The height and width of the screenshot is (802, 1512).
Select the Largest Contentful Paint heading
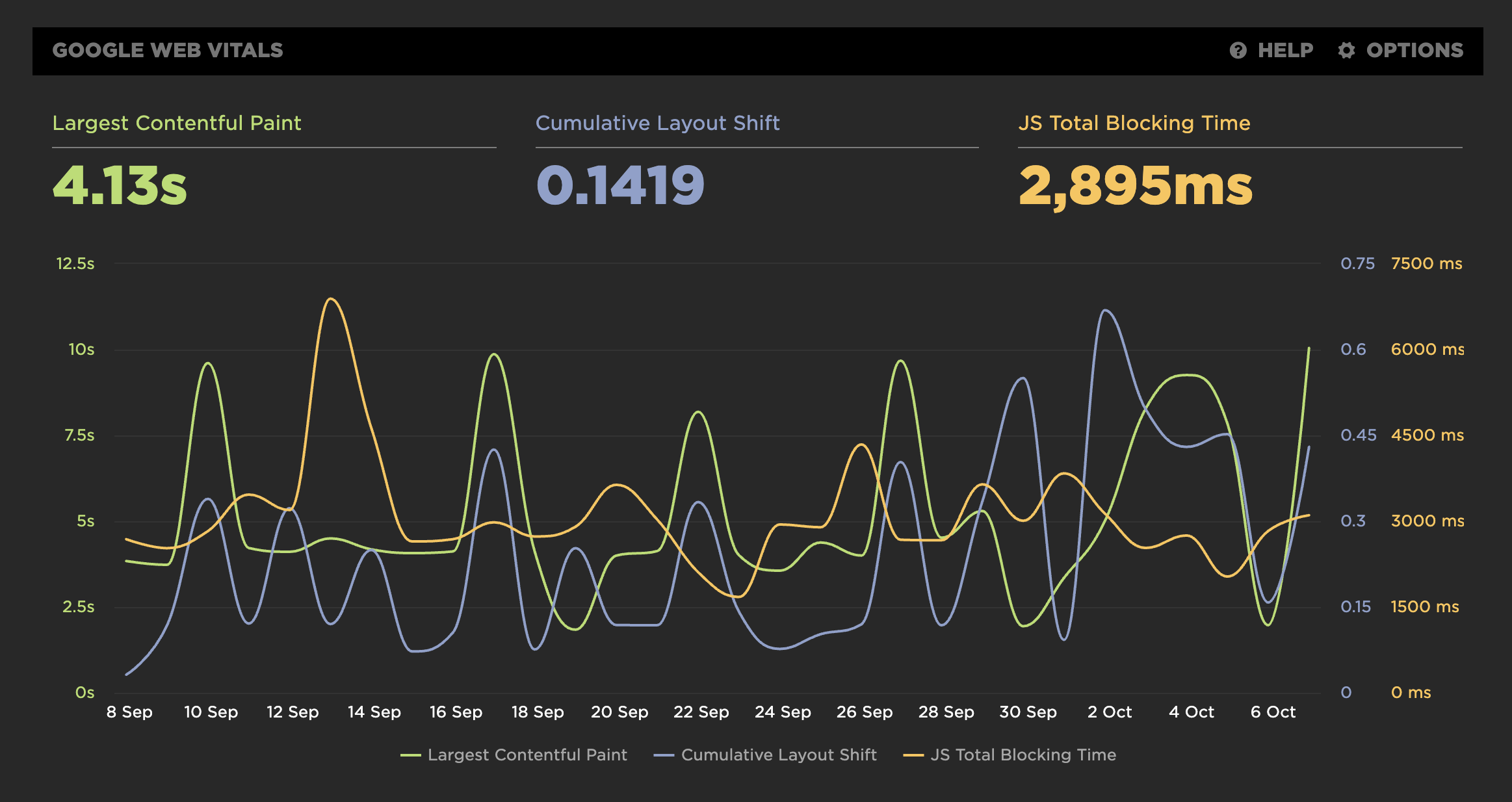tap(177, 123)
